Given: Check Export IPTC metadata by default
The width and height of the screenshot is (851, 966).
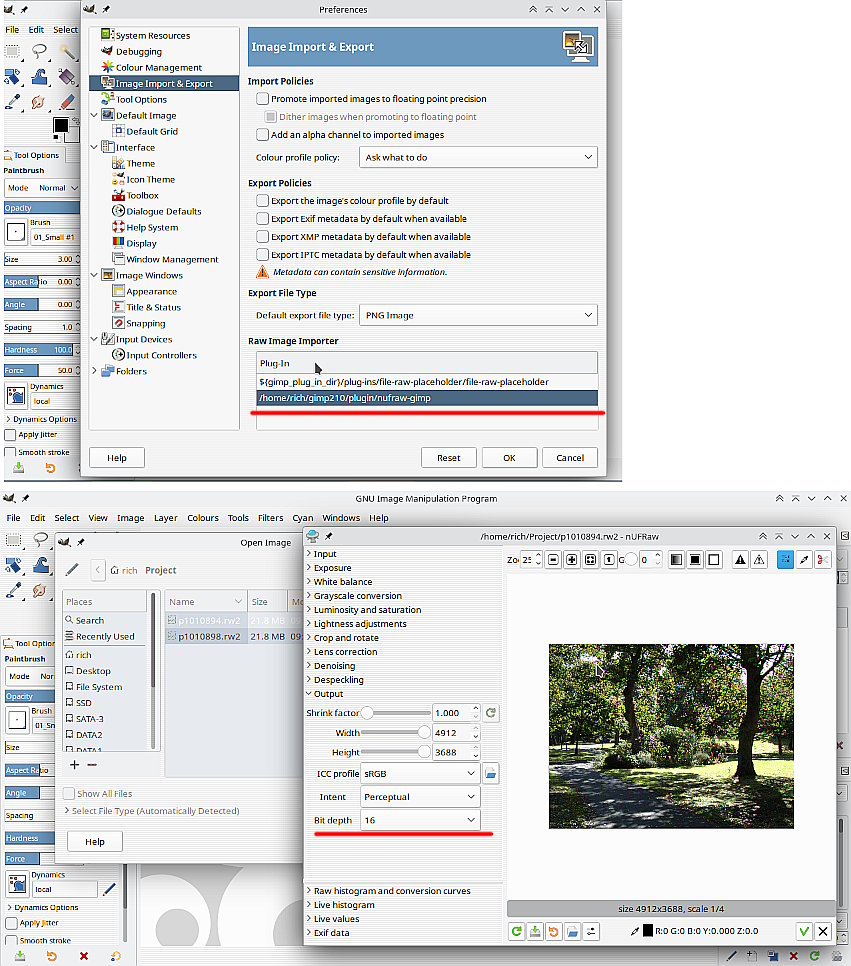Looking at the screenshot, I should click(263, 254).
